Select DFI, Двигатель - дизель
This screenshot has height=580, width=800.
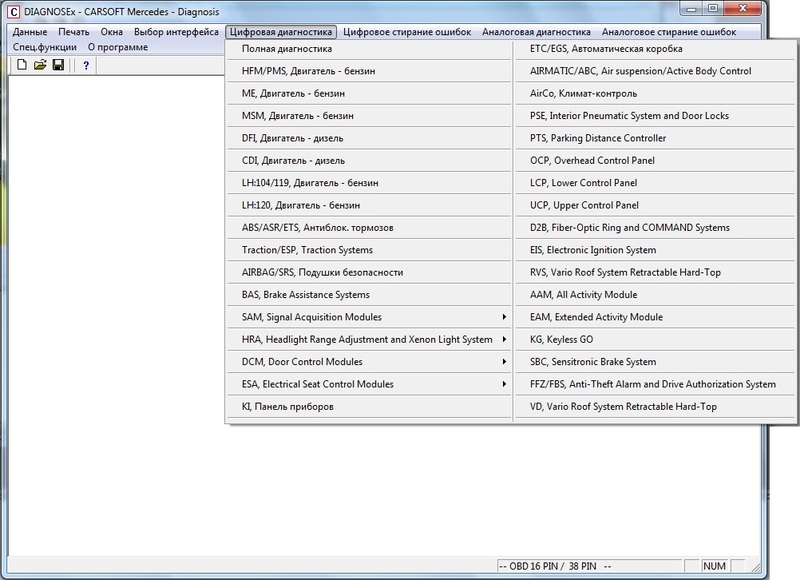click(x=369, y=138)
